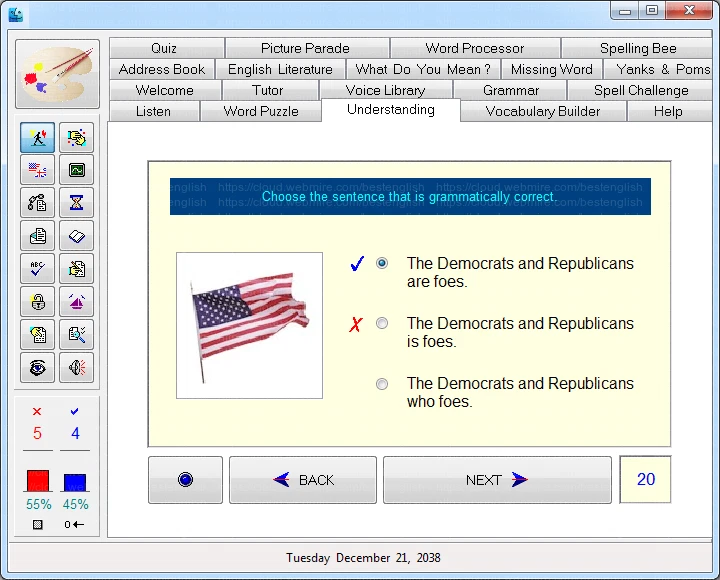Switch to the Word Processor tab
The image size is (720, 580).
tap(475, 48)
